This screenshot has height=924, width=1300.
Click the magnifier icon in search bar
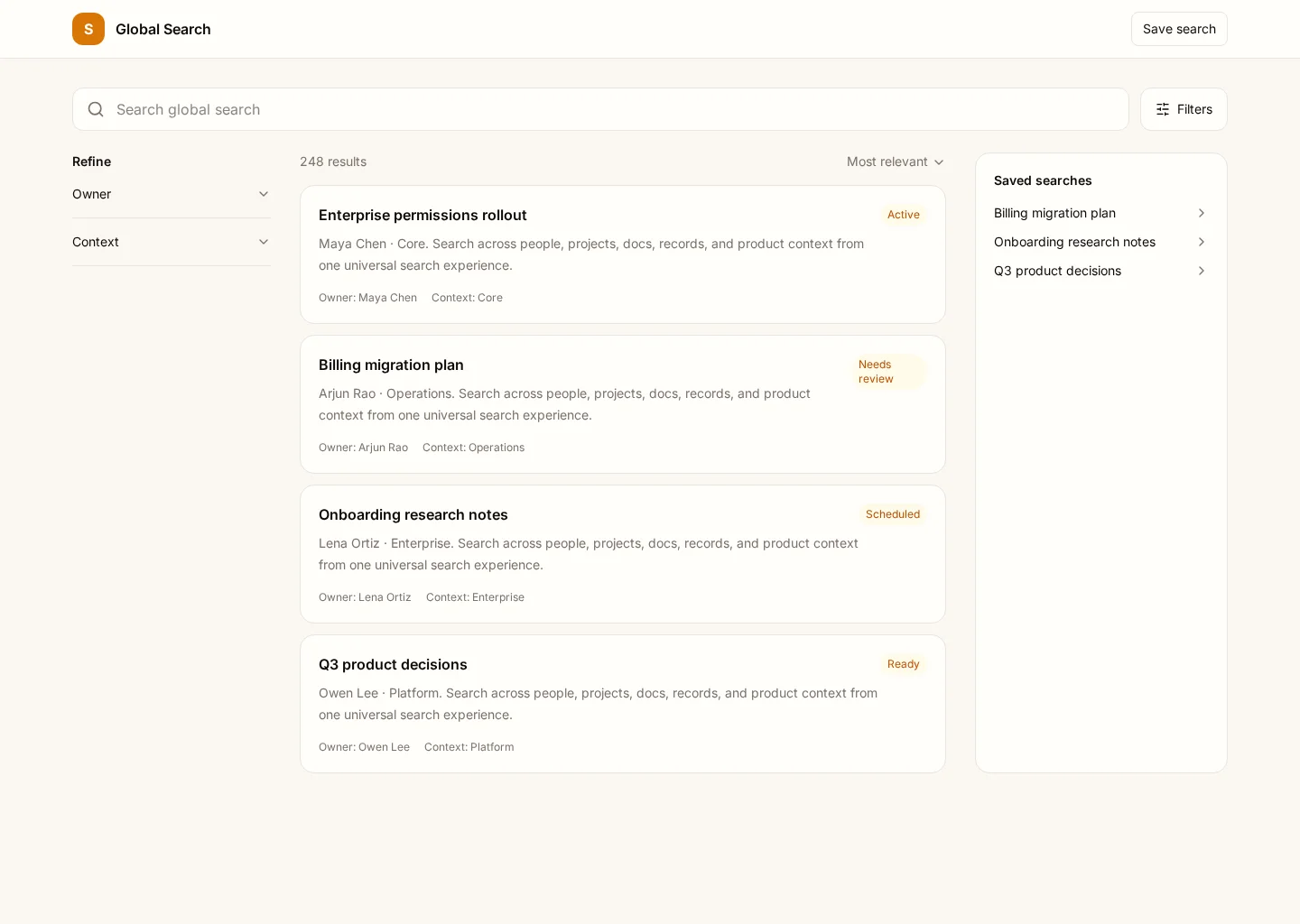[x=96, y=109]
